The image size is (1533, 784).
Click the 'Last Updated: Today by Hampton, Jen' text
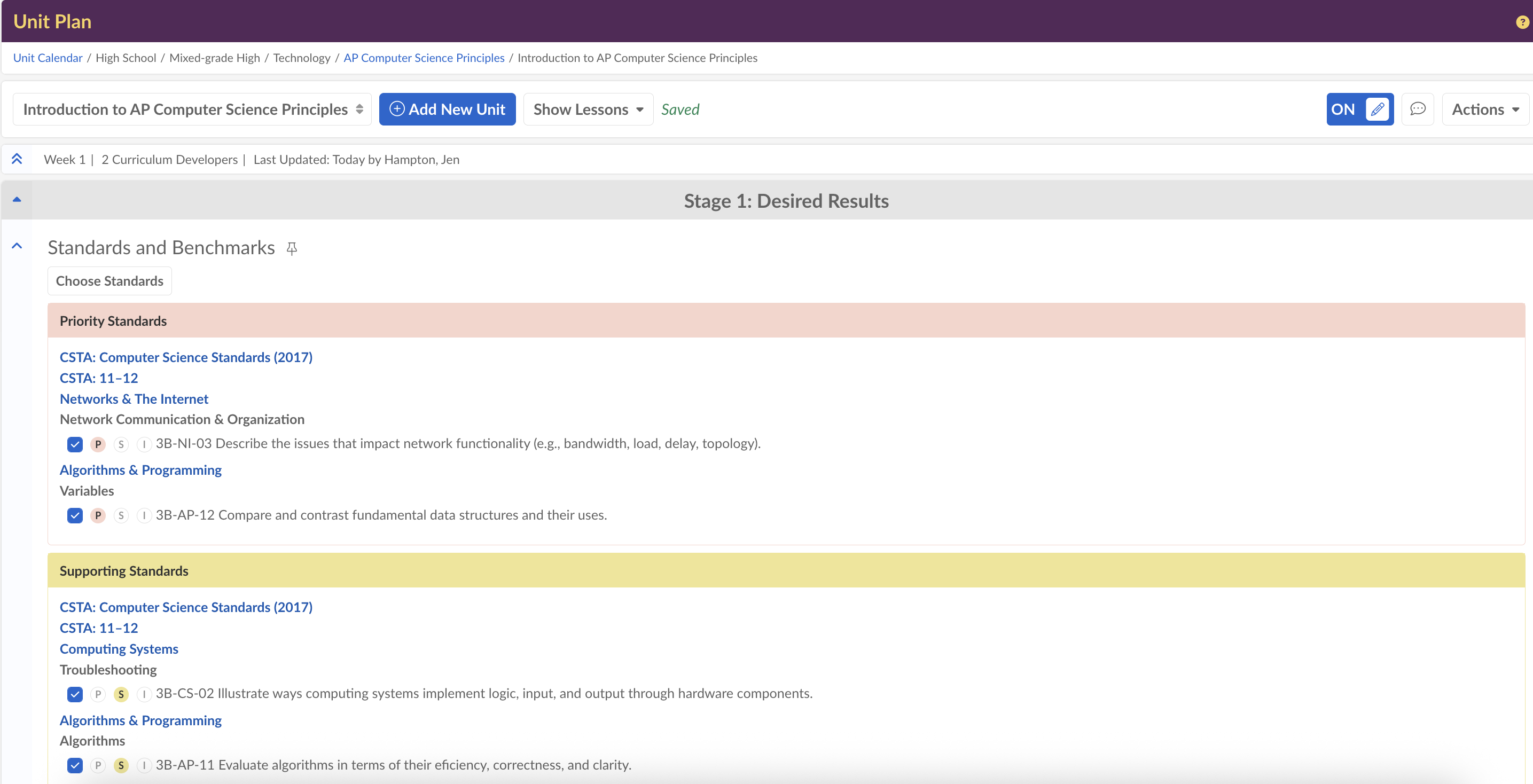(356, 160)
